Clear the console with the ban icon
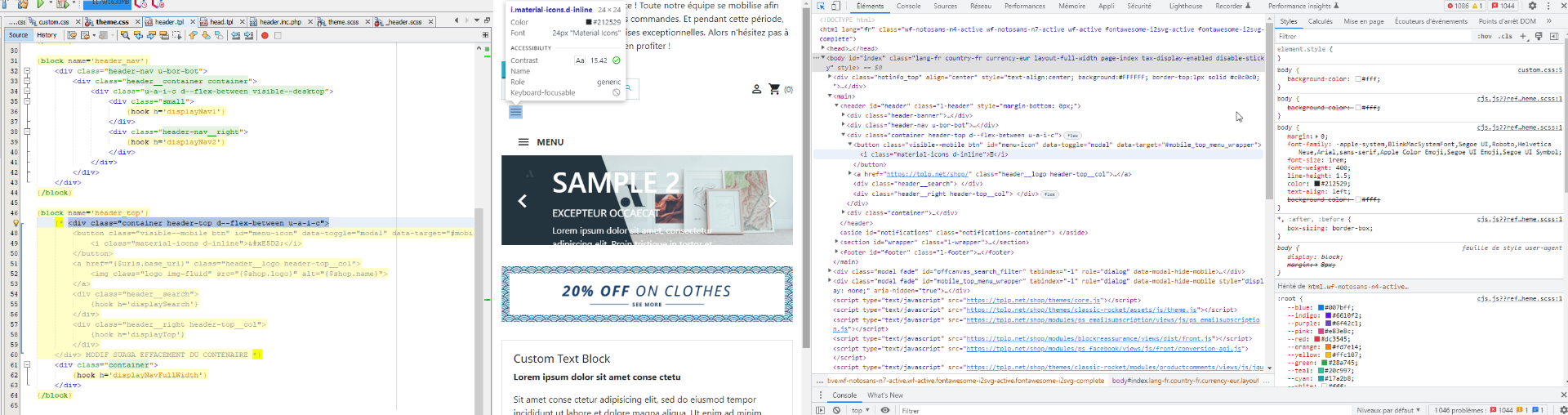This screenshot has height=415, width=1568. 837,410
